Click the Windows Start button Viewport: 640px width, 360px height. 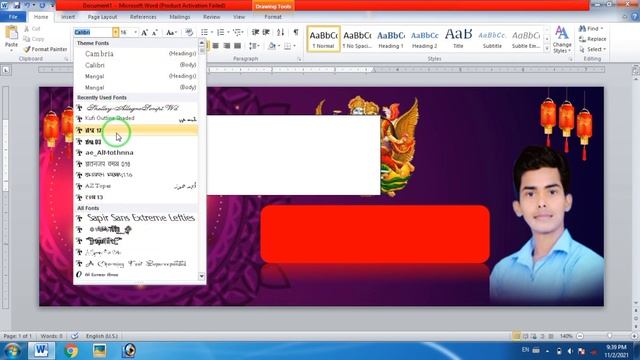(x=12, y=351)
